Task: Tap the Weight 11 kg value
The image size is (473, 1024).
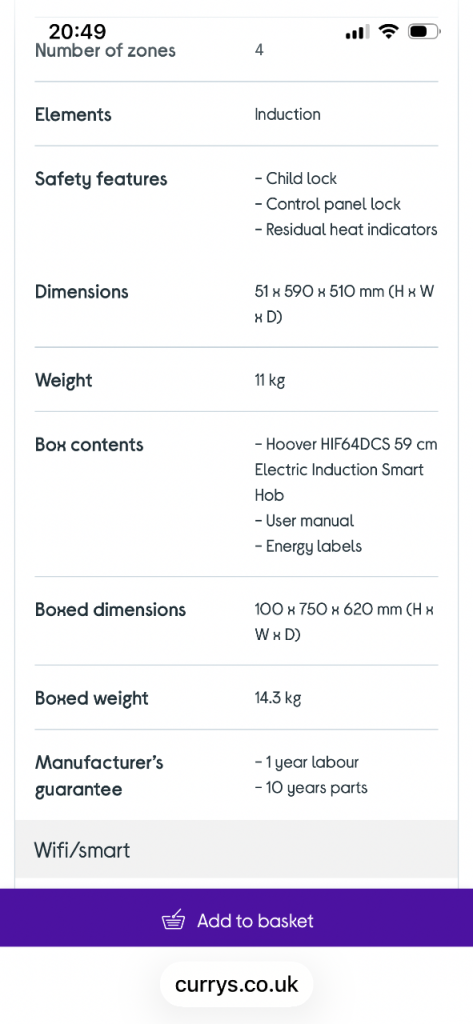Action: point(270,380)
